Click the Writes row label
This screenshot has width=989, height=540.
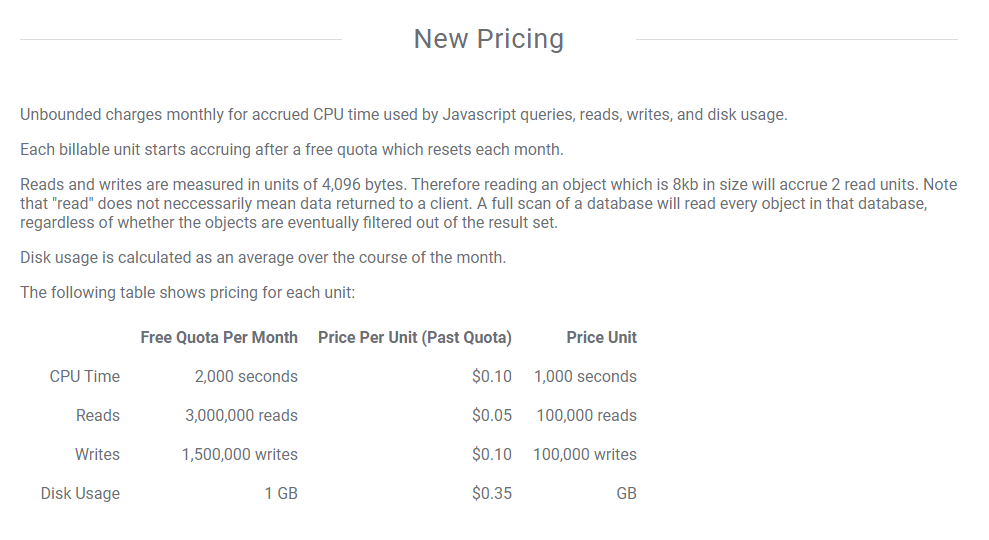click(97, 455)
